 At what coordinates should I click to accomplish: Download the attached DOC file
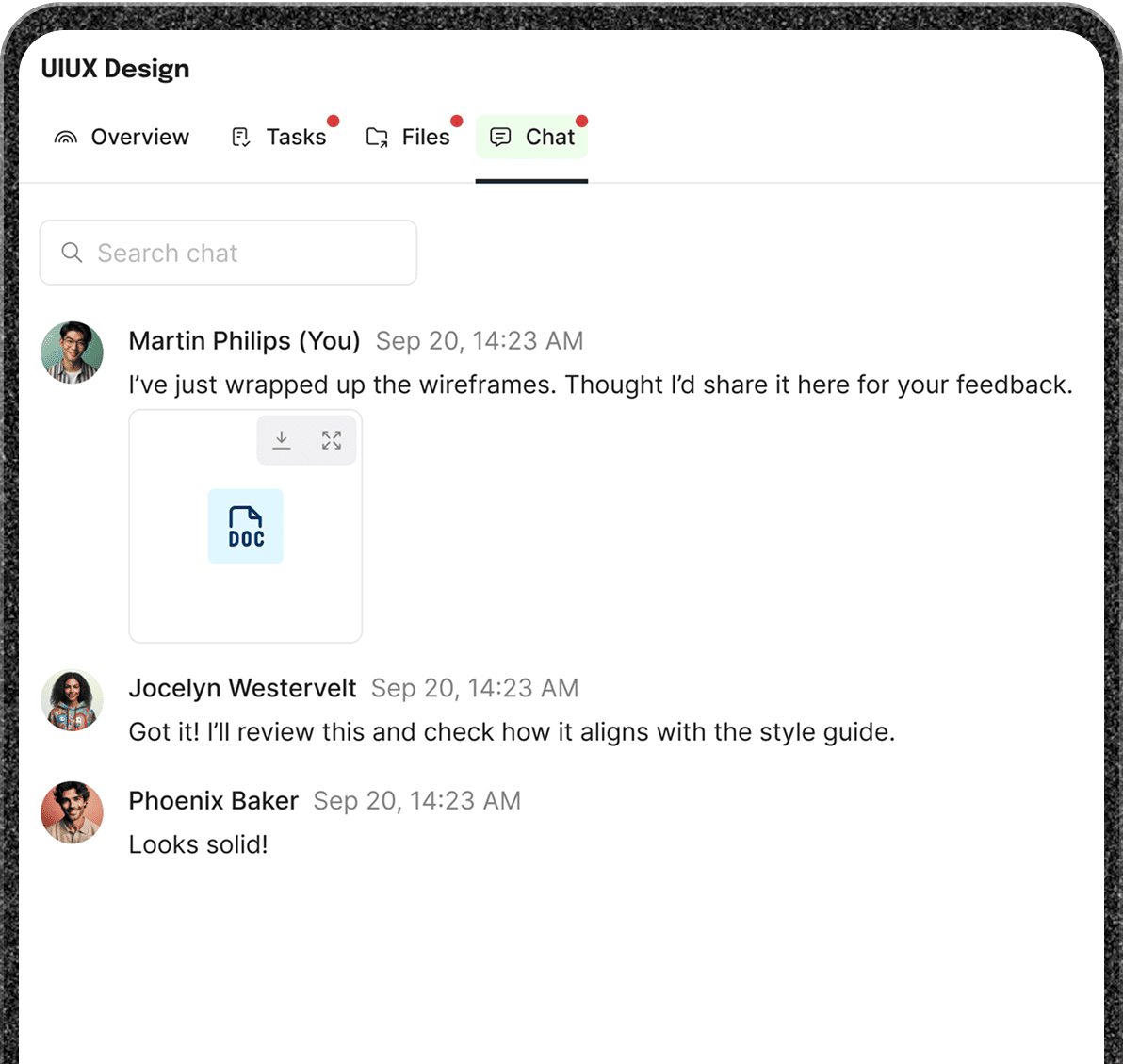282,440
